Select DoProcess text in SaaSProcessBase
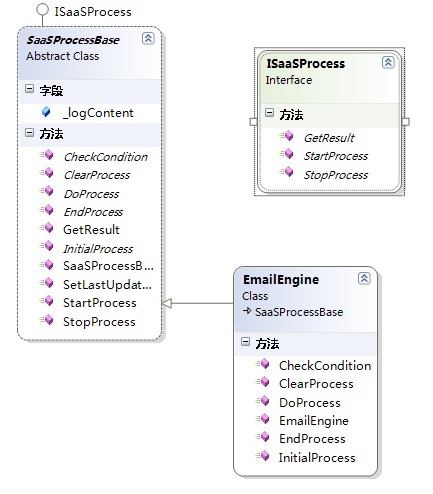The image size is (433, 494). click(x=91, y=194)
